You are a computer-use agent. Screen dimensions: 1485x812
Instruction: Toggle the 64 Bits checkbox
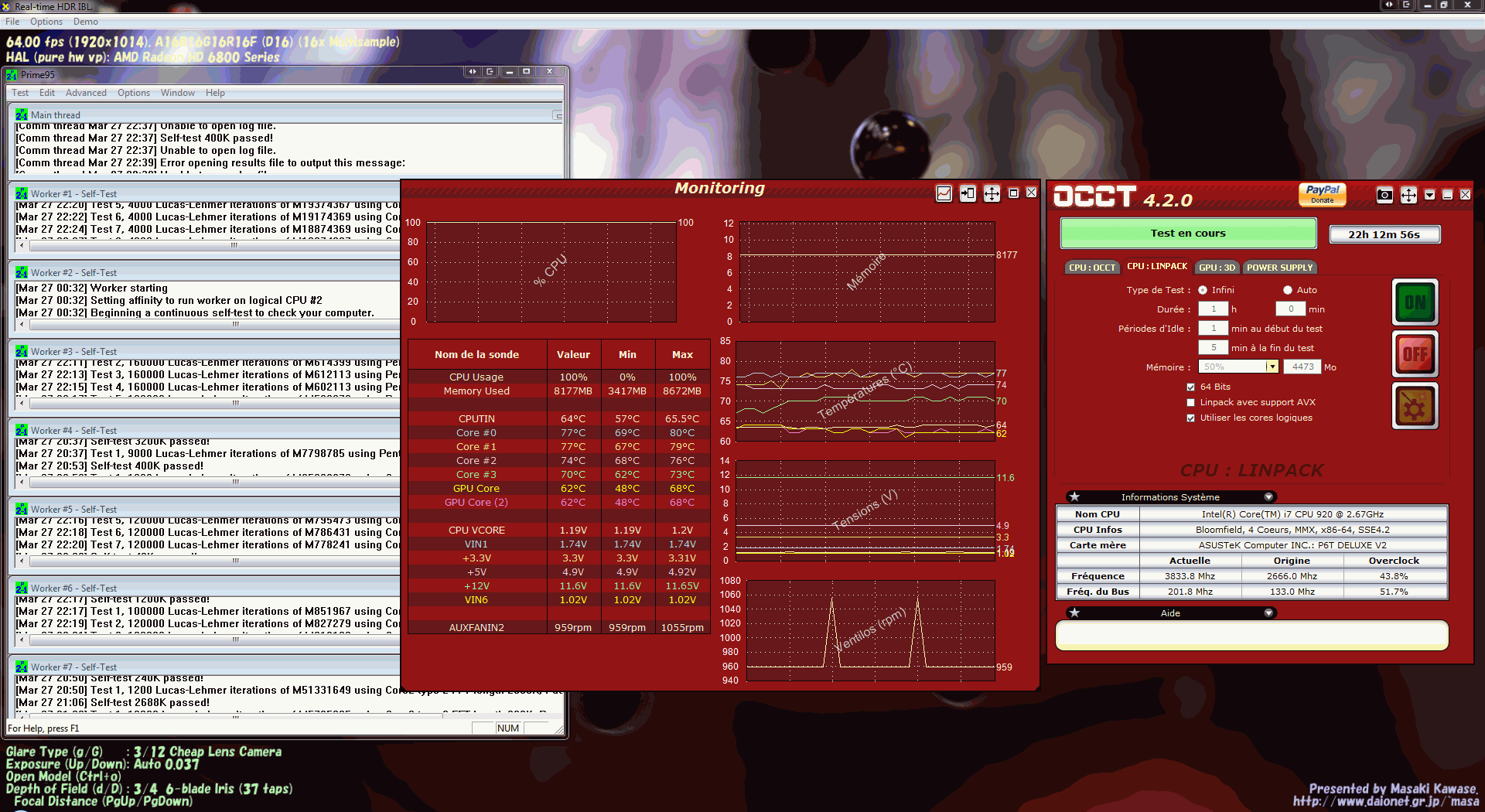(x=1191, y=387)
